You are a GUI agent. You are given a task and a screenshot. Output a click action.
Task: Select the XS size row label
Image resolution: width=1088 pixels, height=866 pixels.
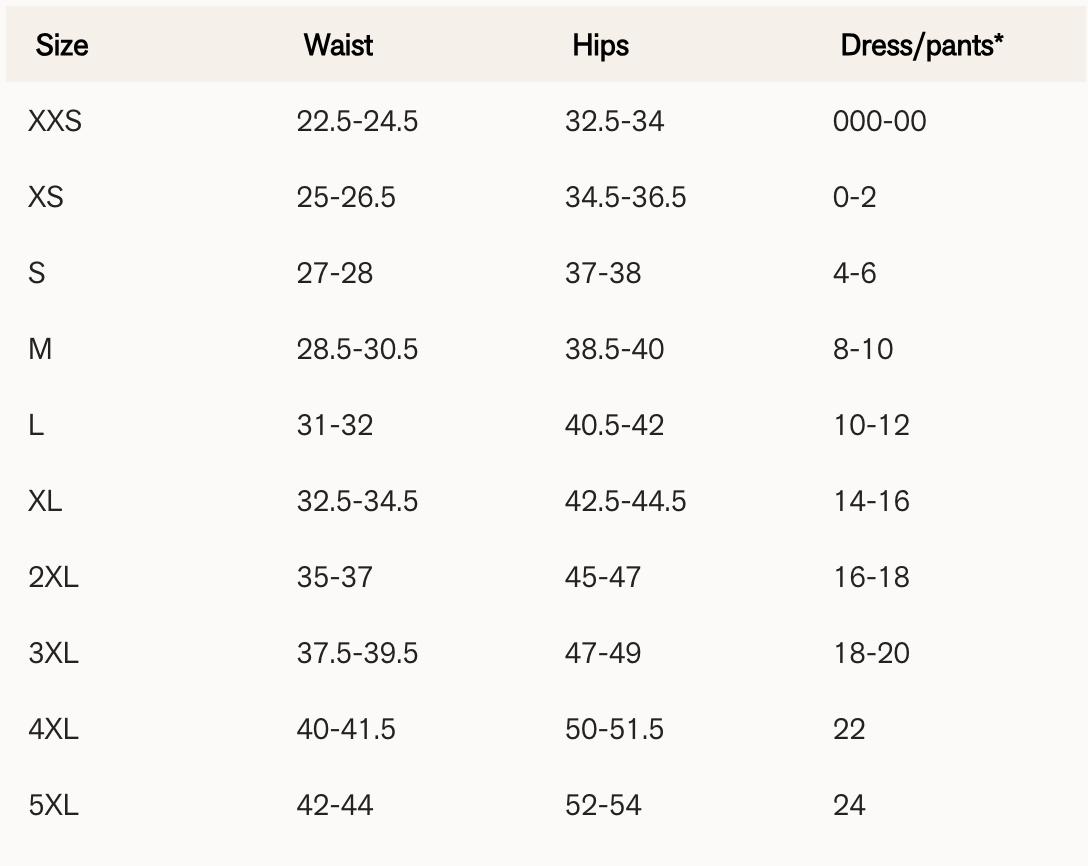click(x=46, y=197)
